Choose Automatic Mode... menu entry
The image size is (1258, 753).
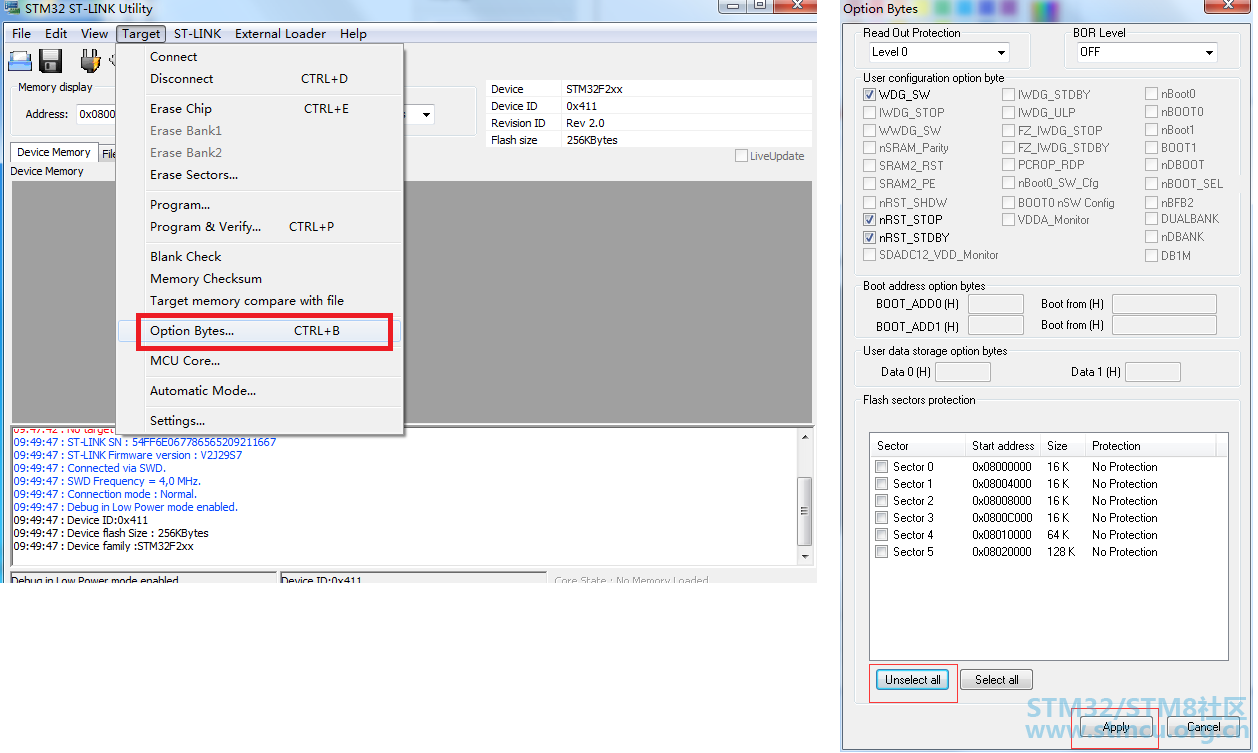coord(260,391)
